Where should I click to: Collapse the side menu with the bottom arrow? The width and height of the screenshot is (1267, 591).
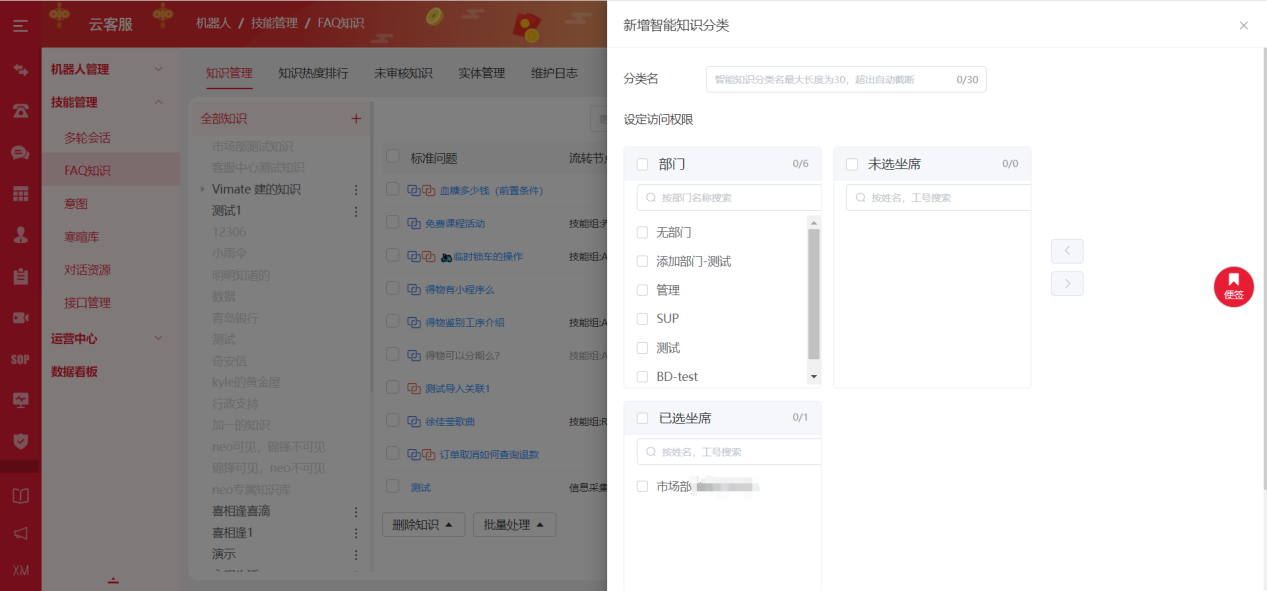113,580
